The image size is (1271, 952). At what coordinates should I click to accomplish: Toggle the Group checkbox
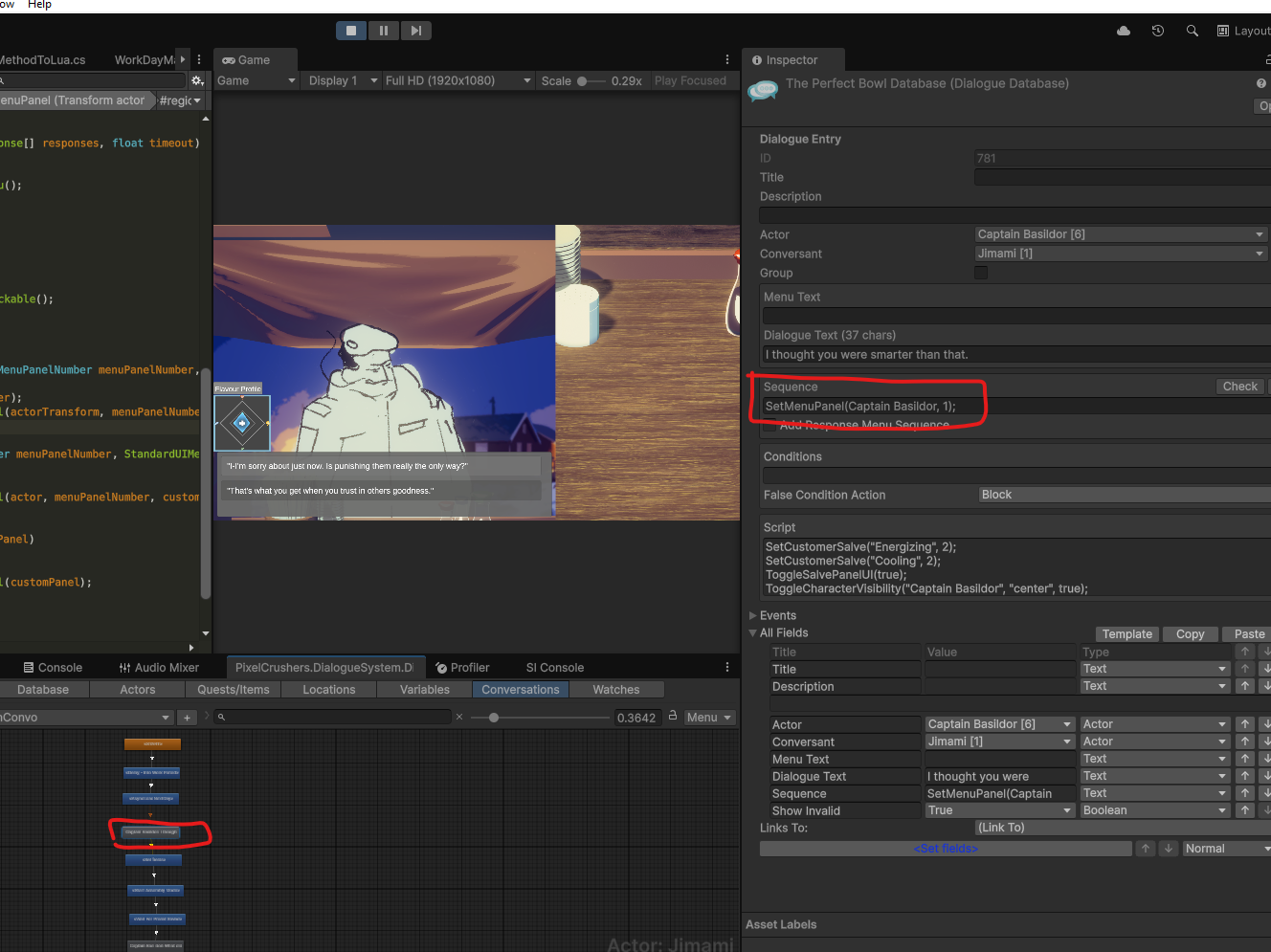pos(981,273)
